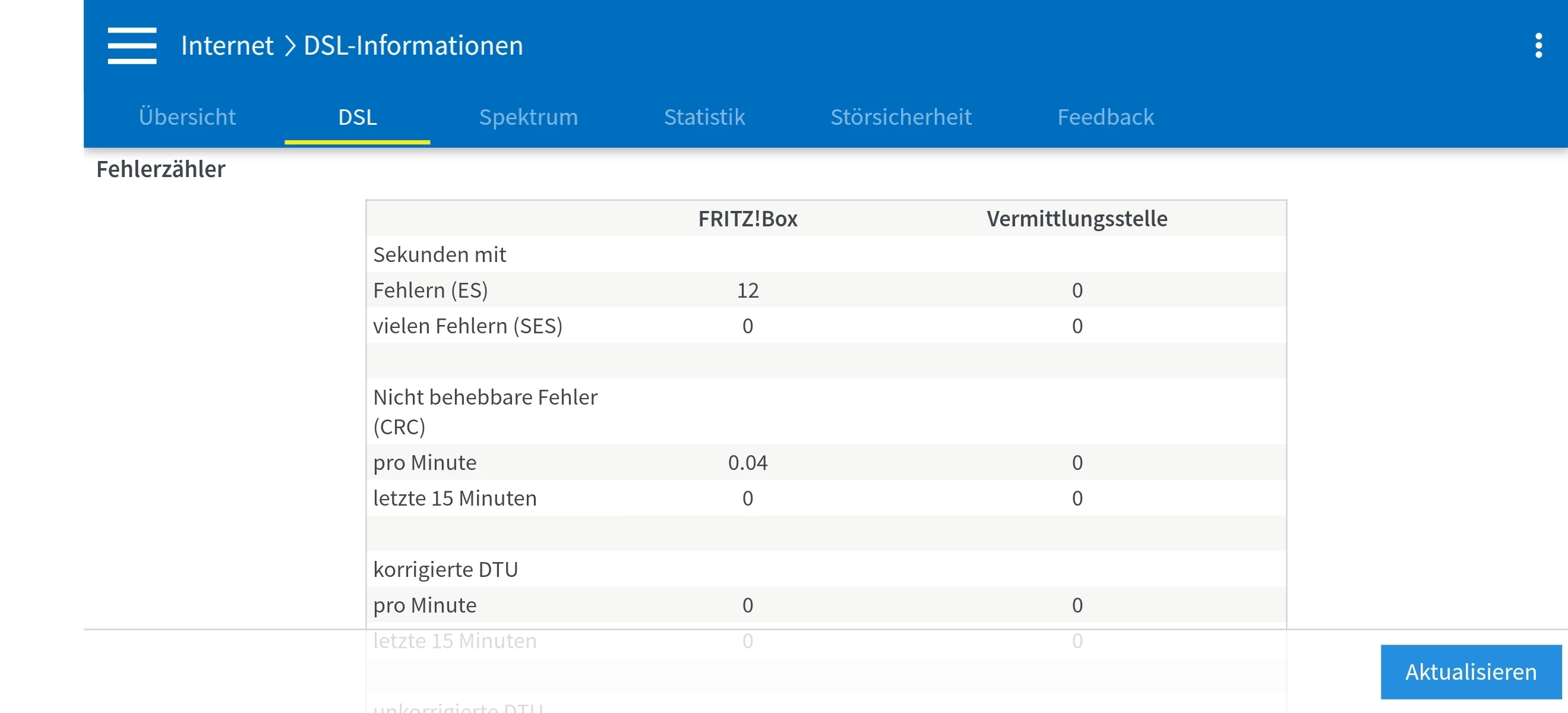This screenshot has width=1568, height=713.
Task: Open the hamburger navigation menu
Action: [x=132, y=46]
